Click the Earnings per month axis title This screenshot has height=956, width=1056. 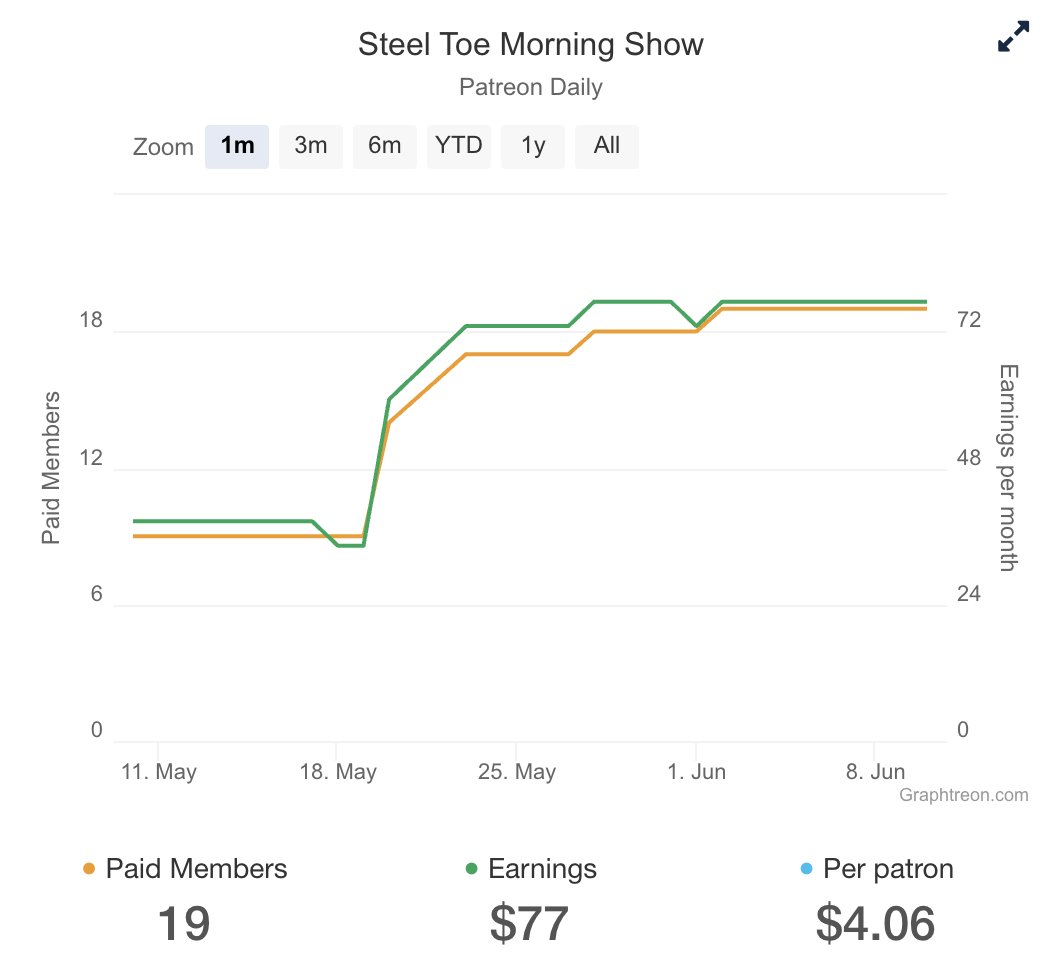point(1008,468)
